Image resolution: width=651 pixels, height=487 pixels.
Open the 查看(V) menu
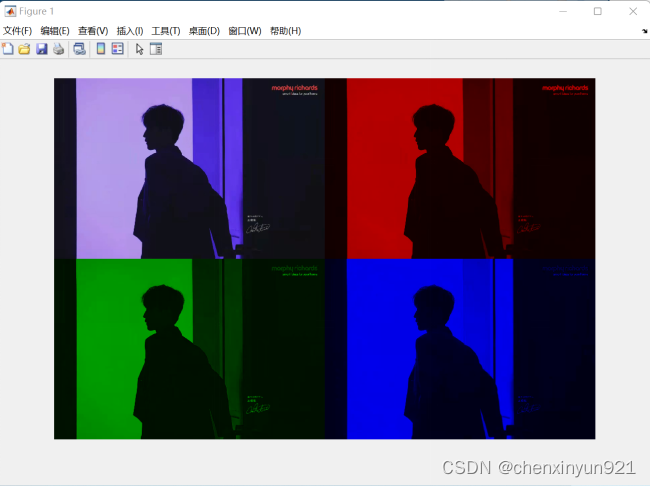[93, 31]
